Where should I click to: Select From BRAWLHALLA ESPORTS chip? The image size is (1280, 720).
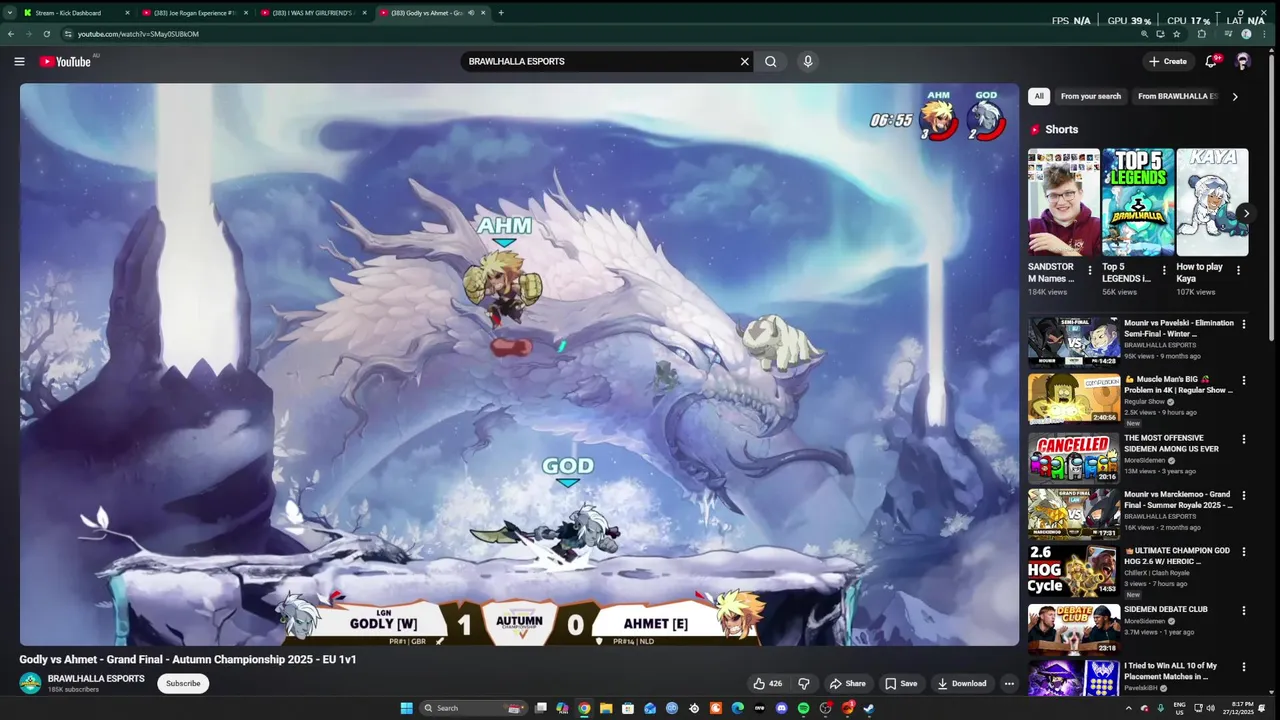click(1177, 97)
